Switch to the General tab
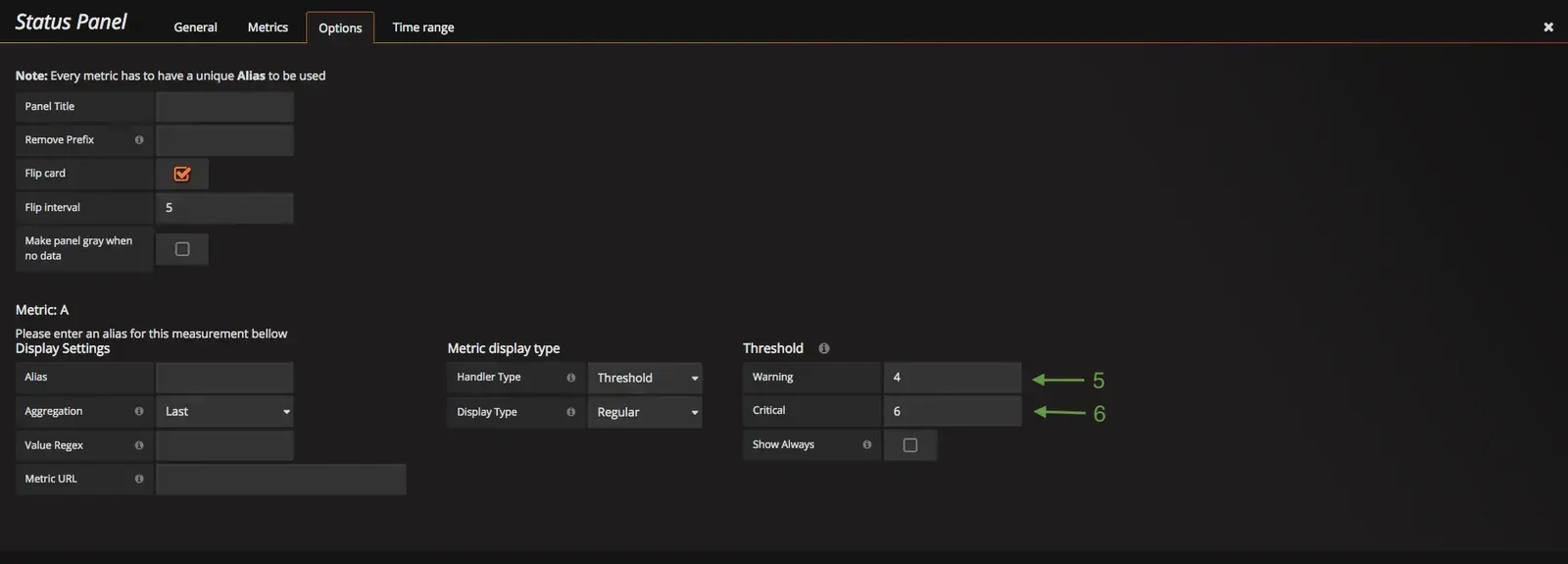The width and height of the screenshot is (1568, 564). (196, 27)
